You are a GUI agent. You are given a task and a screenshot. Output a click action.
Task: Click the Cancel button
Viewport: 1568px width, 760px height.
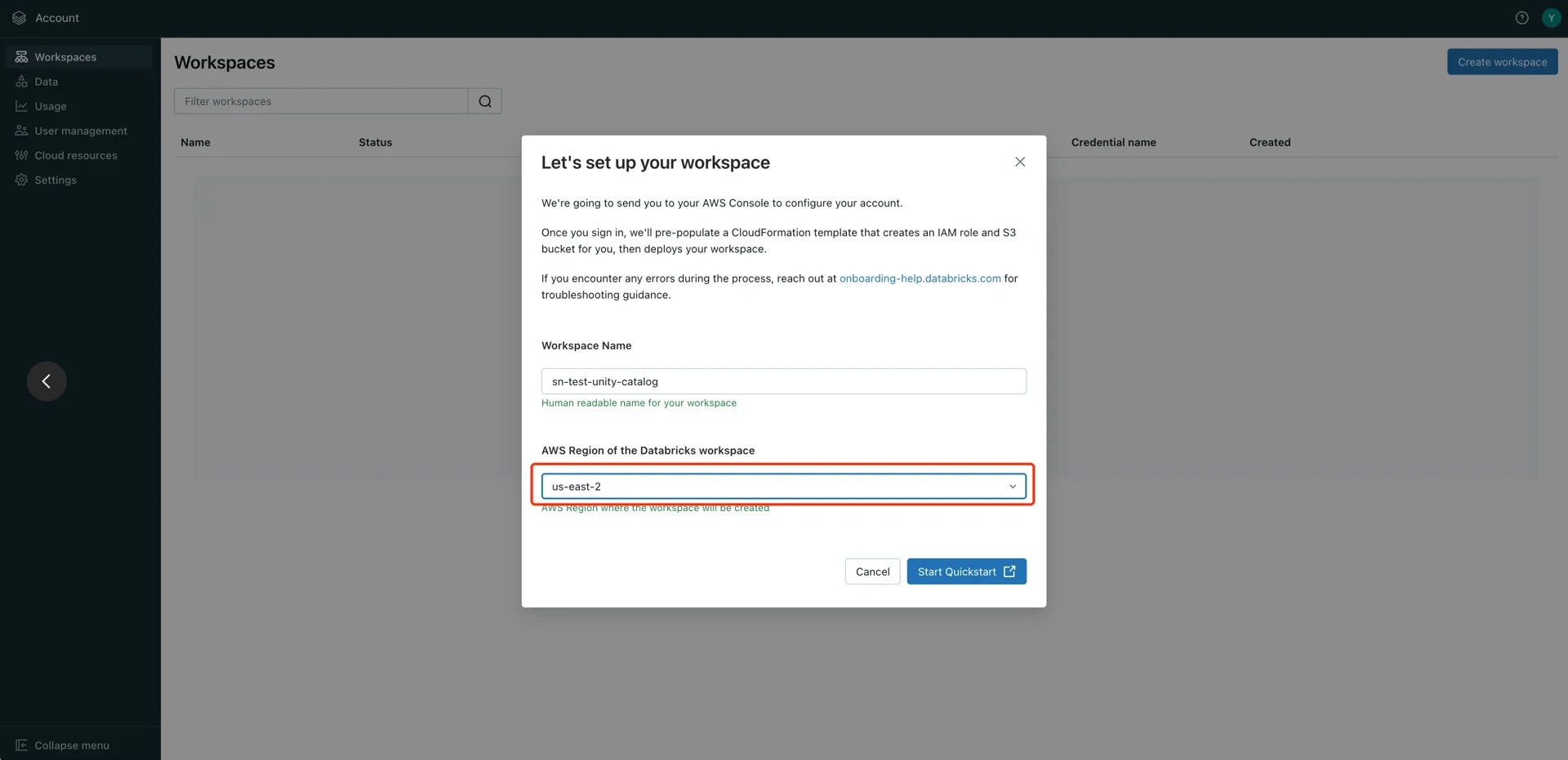coord(872,571)
